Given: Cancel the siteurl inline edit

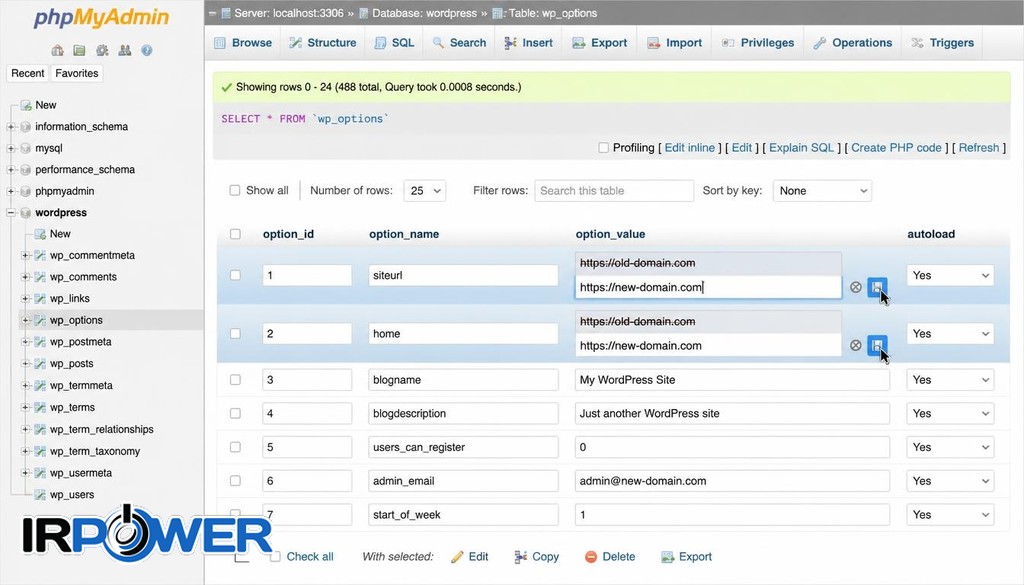Looking at the screenshot, I should coord(856,287).
